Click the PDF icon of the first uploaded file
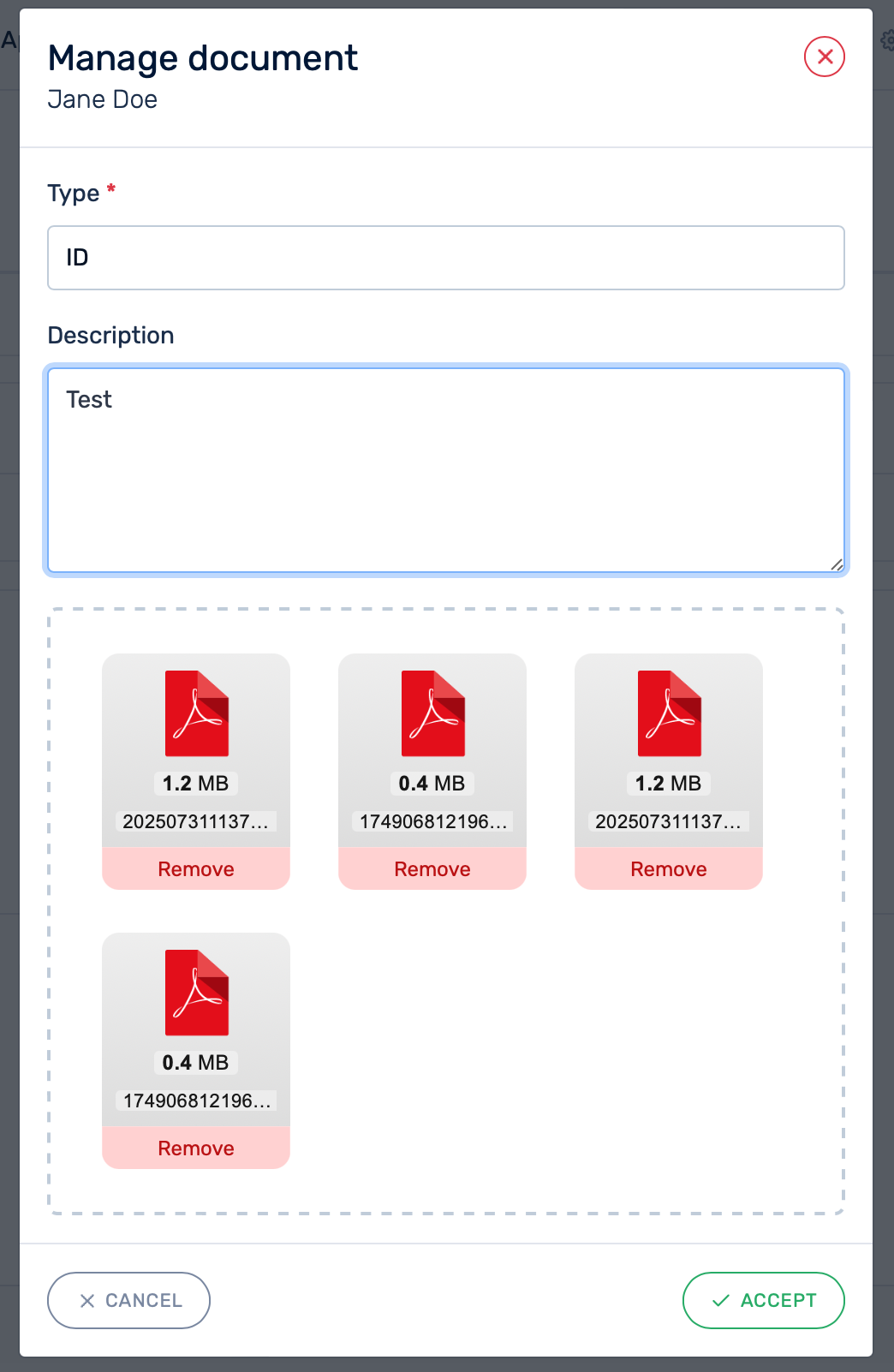The height and width of the screenshot is (1372, 894). pyautogui.click(x=197, y=713)
